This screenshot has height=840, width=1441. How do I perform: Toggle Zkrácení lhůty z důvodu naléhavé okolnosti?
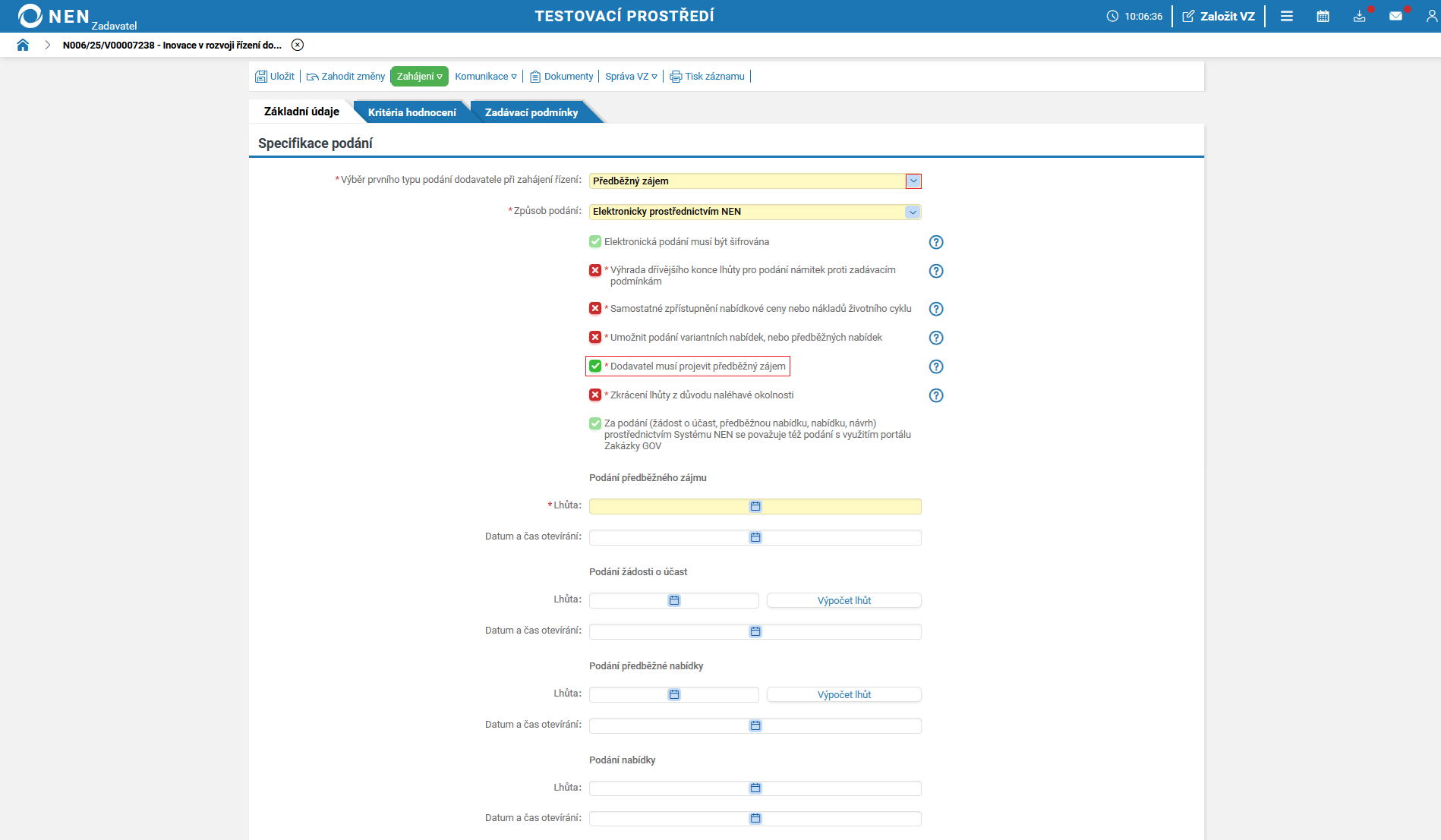point(595,395)
